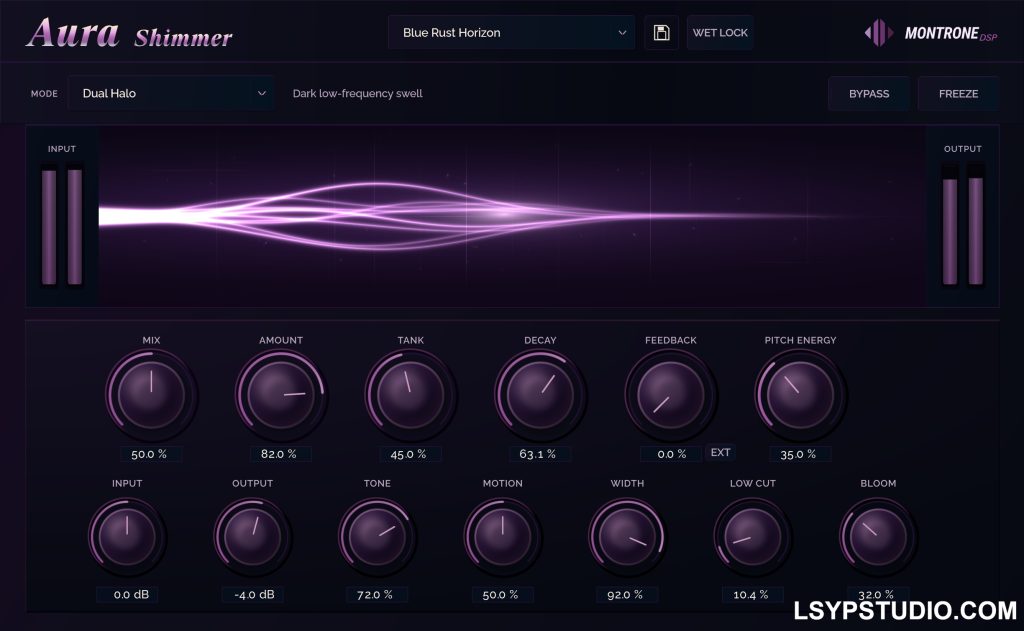Image resolution: width=1024 pixels, height=631 pixels.
Task: Click the PITCH ENERGY value 35.0 %
Action: click(x=799, y=454)
